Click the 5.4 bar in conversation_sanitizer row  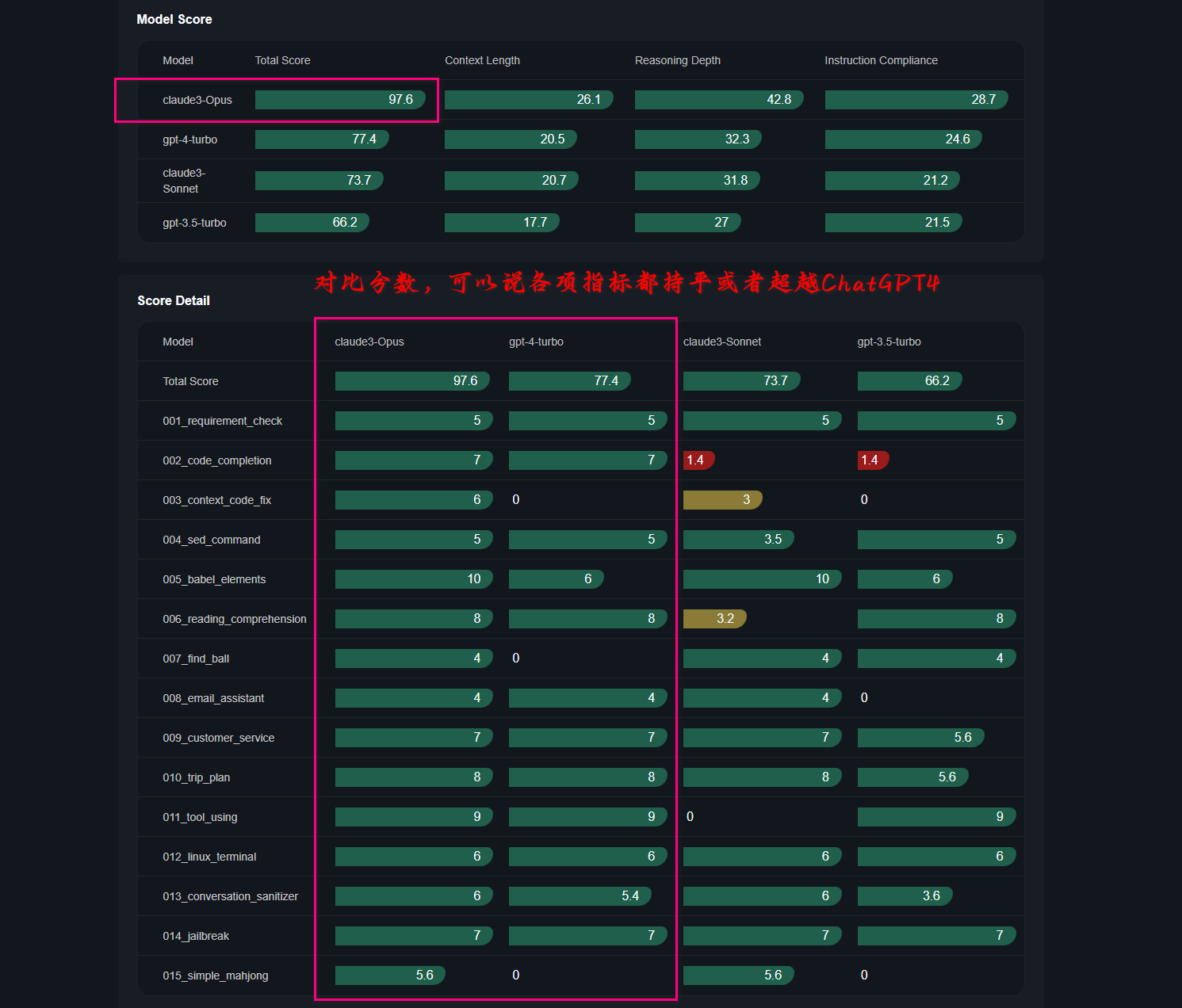pyautogui.click(x=580, y=895)
